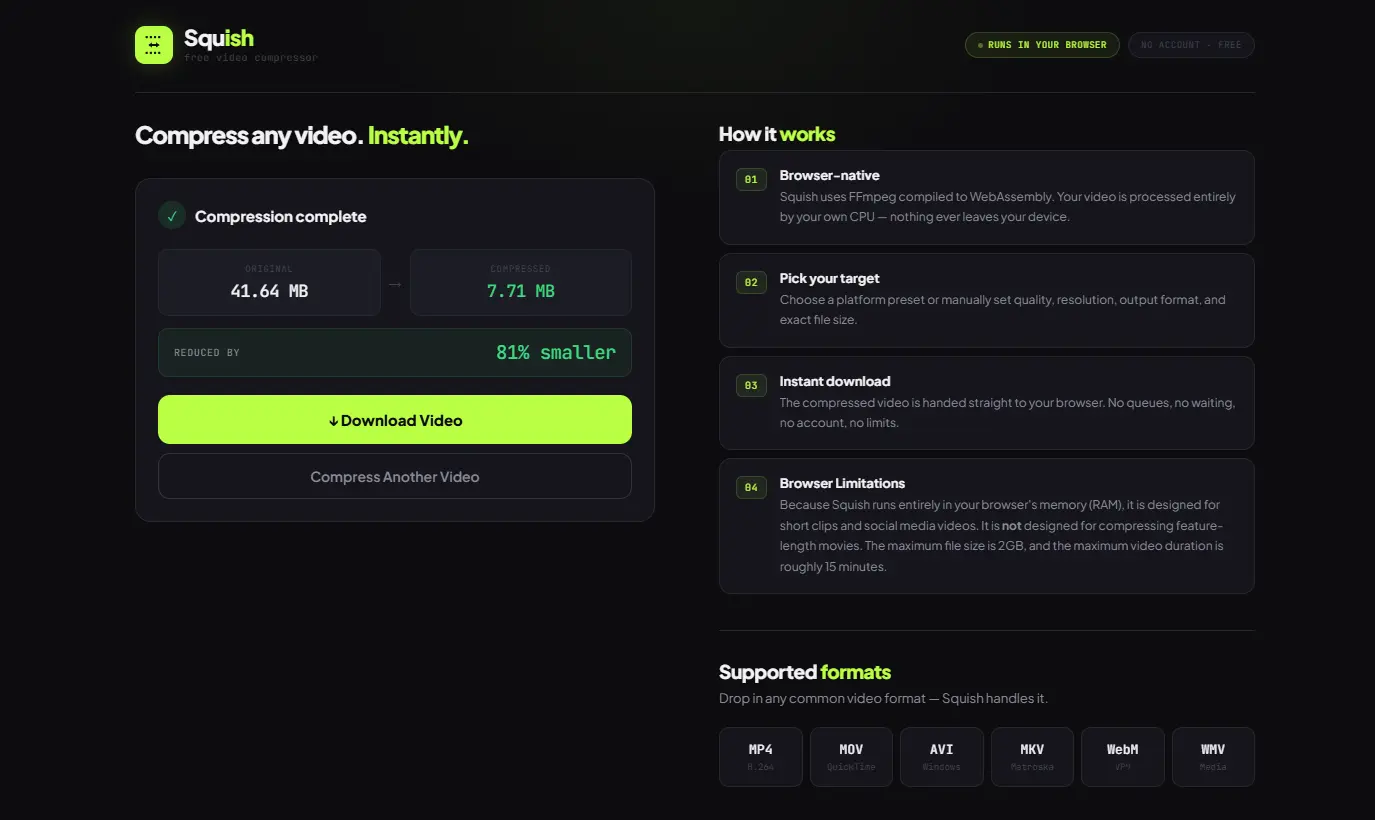Click the Compress any video headline
Viewport: 1375px width, 820px height.
pyautogui.click(x=302, y=136)
